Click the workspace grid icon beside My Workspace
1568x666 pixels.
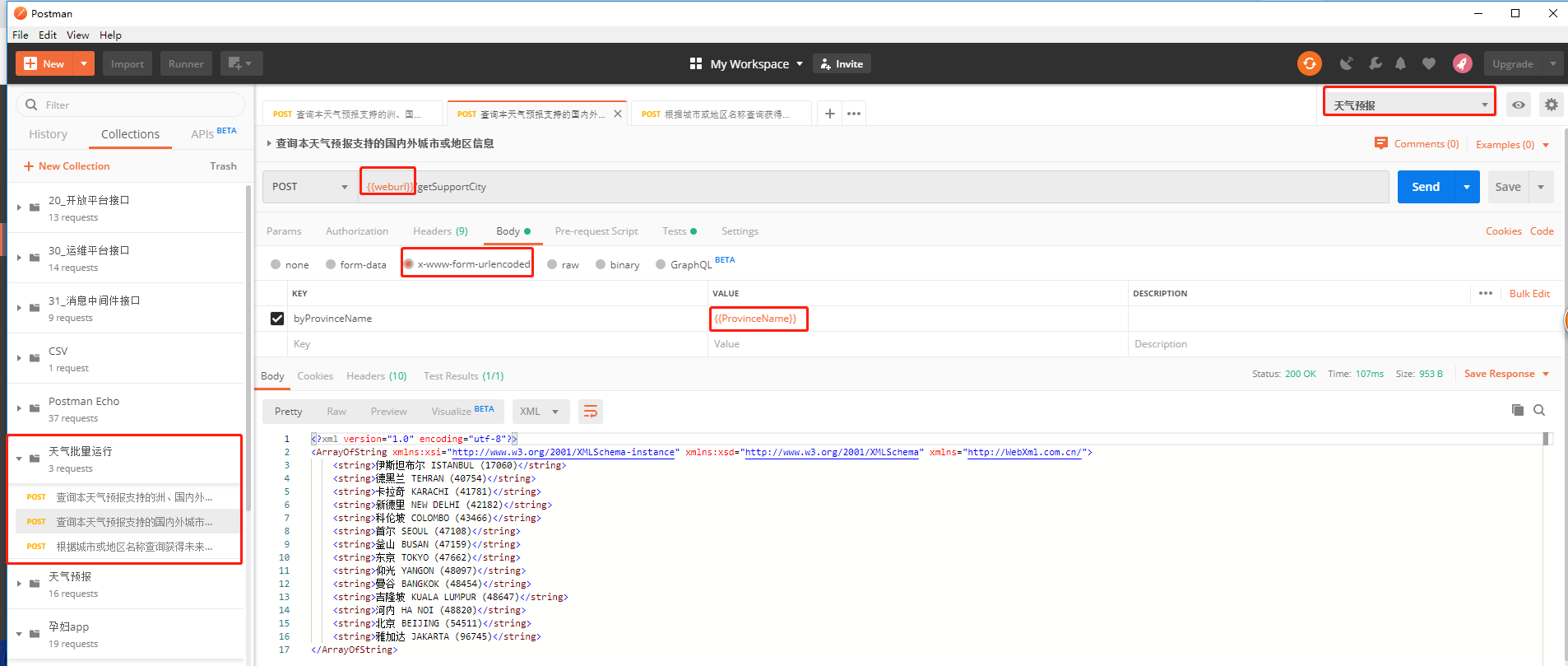pos(696,63)
